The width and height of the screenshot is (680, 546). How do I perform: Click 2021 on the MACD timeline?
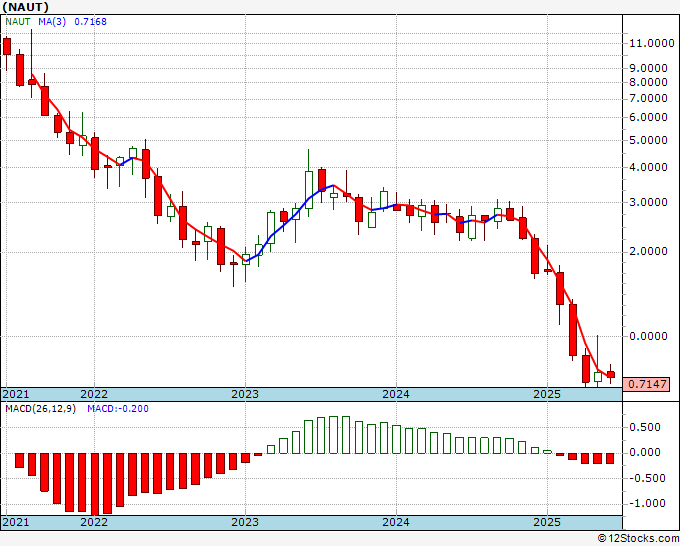coord(16,522)
